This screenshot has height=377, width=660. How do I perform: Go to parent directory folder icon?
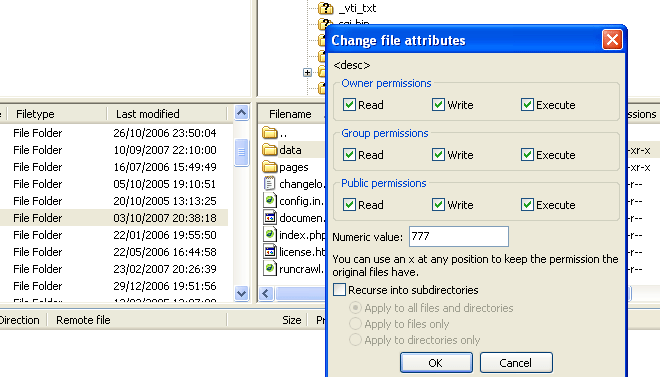pos(269,133)
